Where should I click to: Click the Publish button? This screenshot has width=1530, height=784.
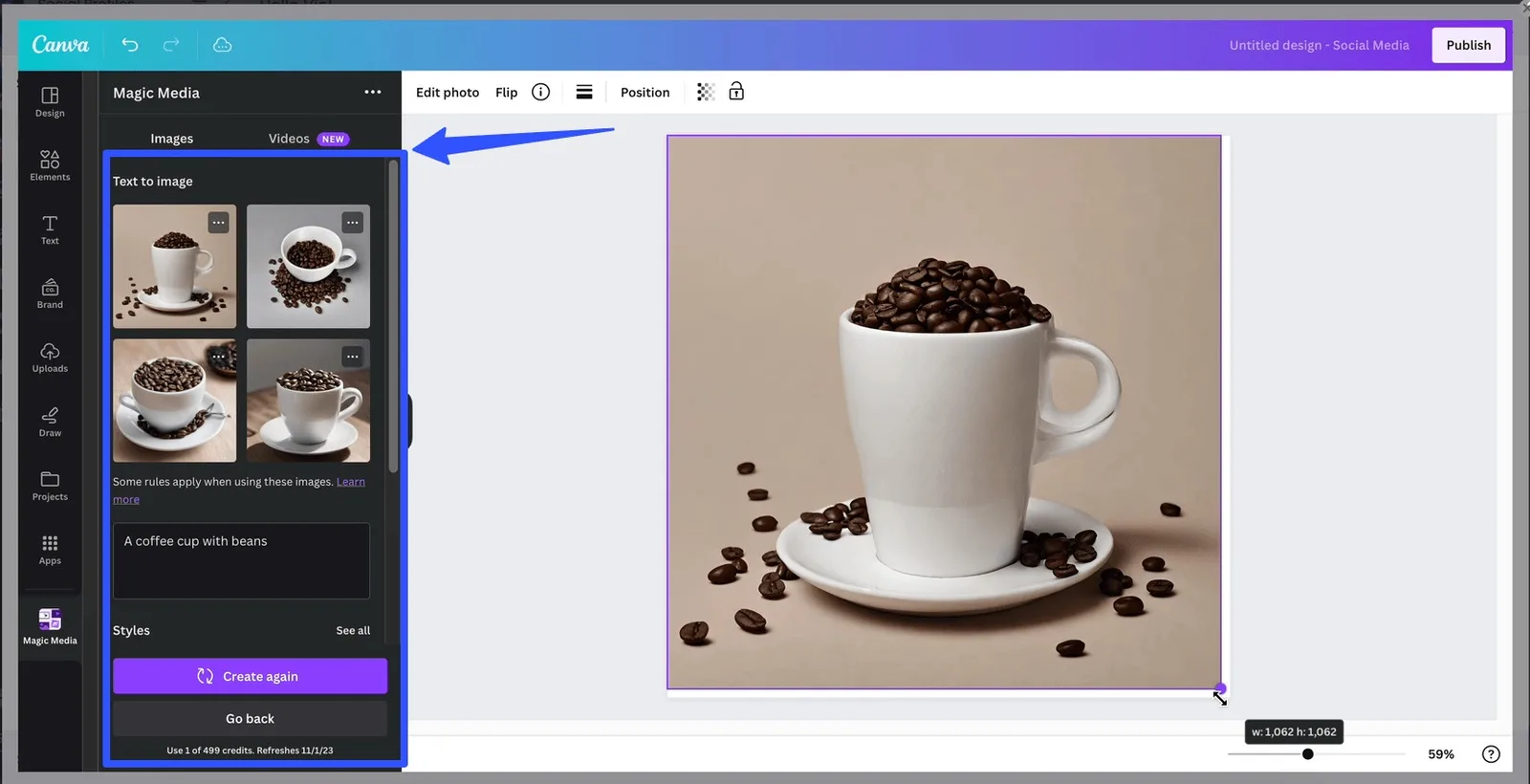point(1468,45)
